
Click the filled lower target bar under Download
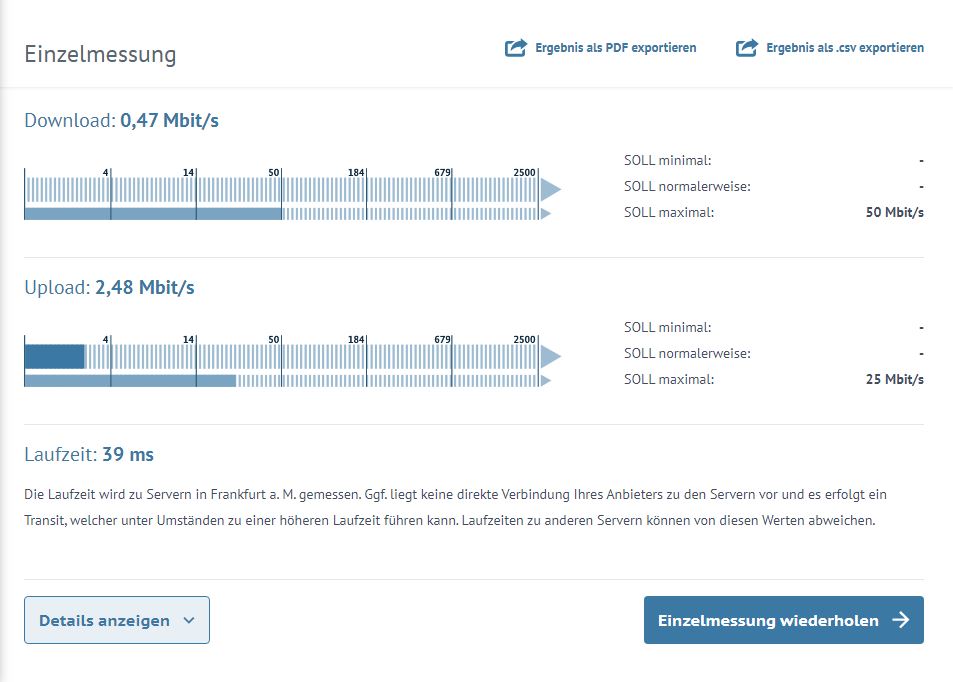pyautogui.click(x=152, y=213)
